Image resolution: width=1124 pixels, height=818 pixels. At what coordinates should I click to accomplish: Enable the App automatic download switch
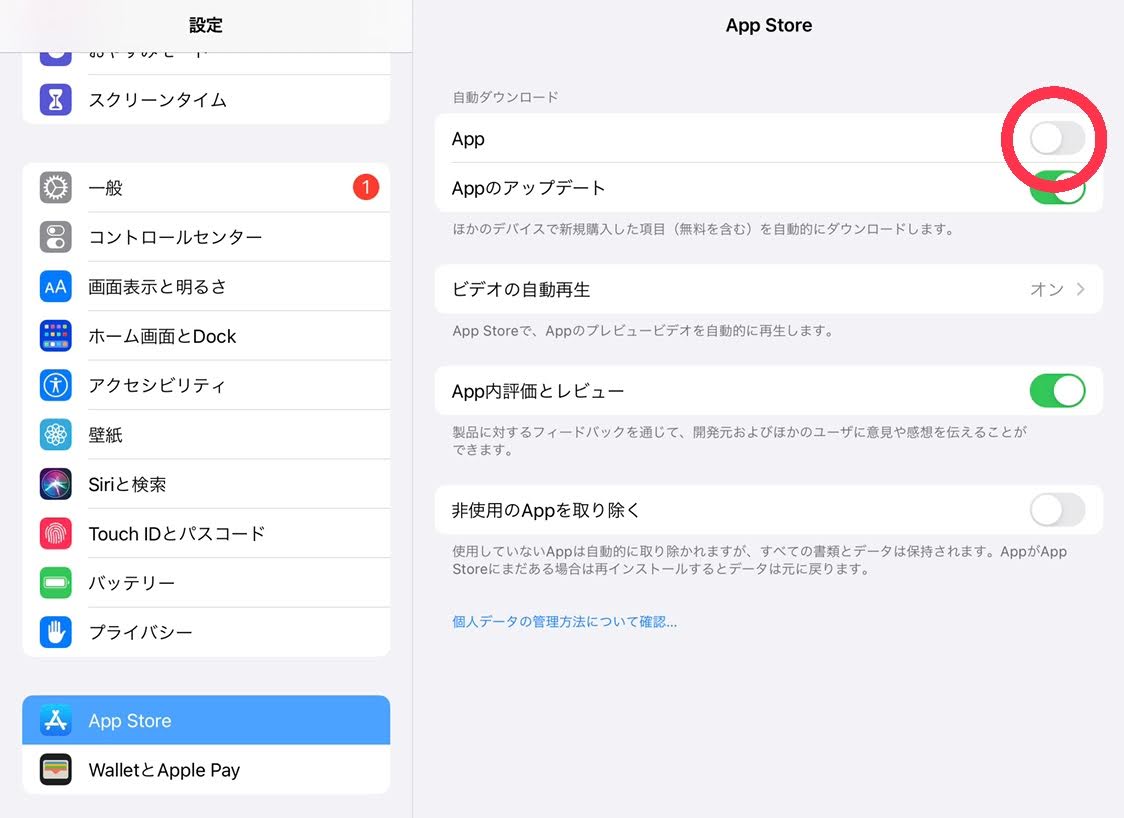tap(1057, 138)
